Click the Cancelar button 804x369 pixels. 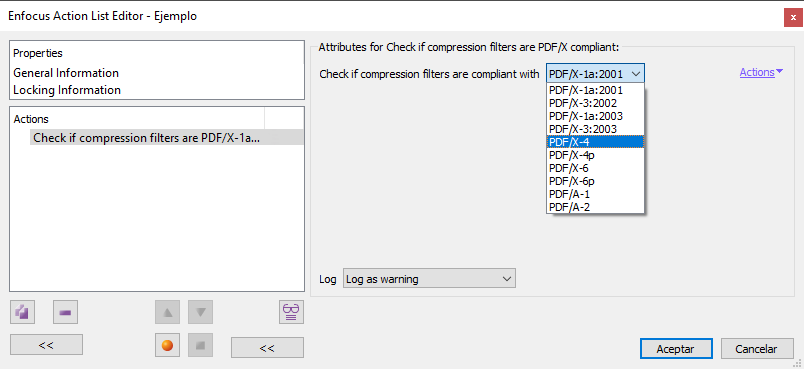(x=756, y=348)
